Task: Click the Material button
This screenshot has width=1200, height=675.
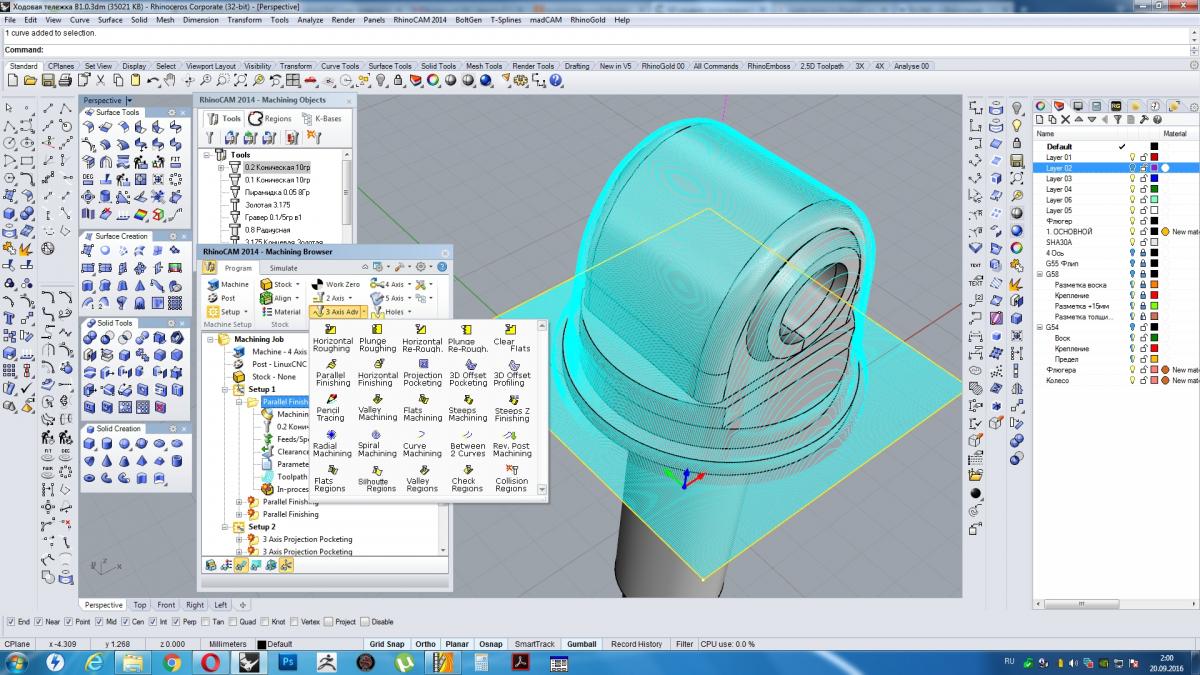Action: click(x=280, y=312)
